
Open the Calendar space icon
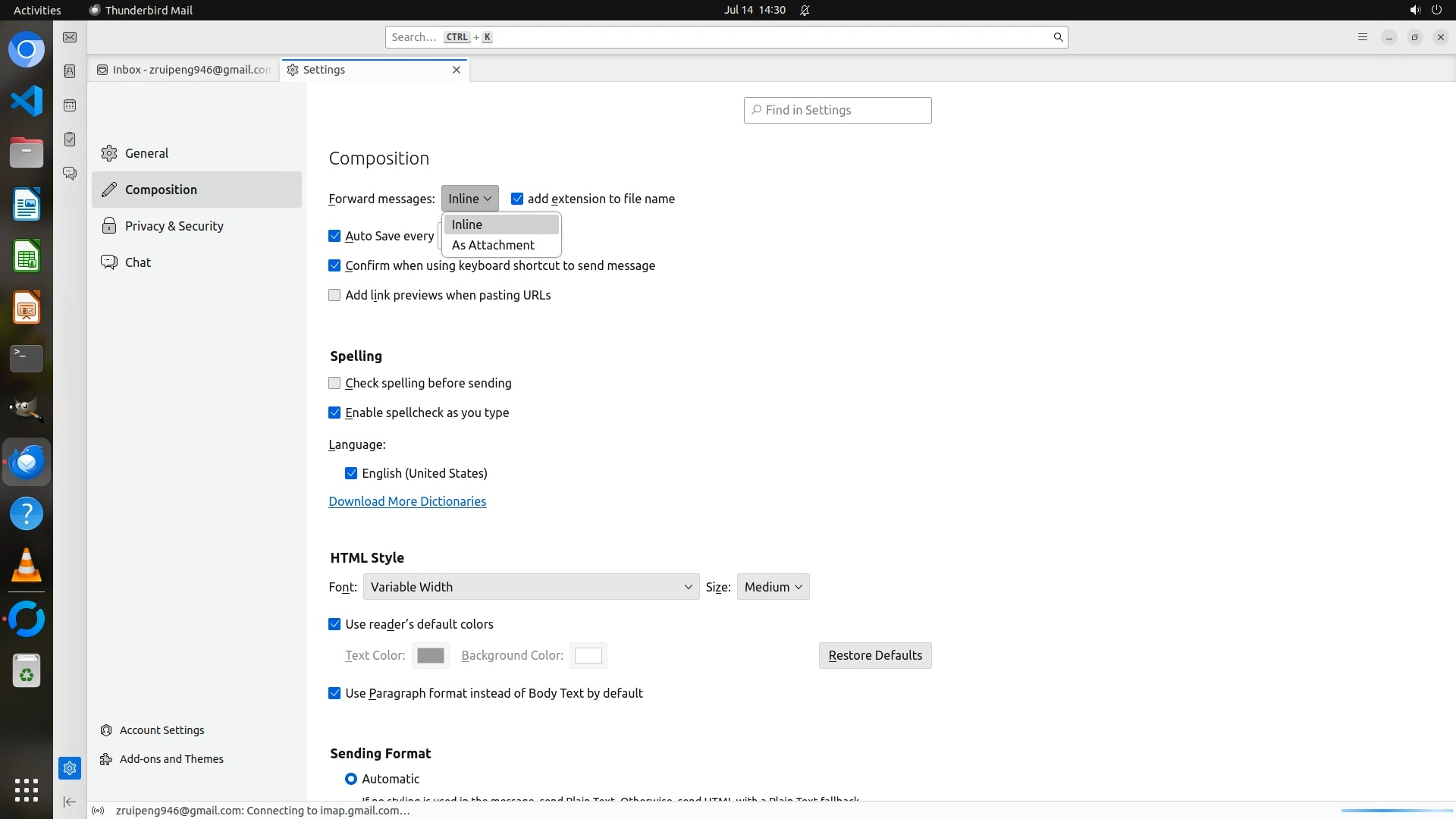70,105
